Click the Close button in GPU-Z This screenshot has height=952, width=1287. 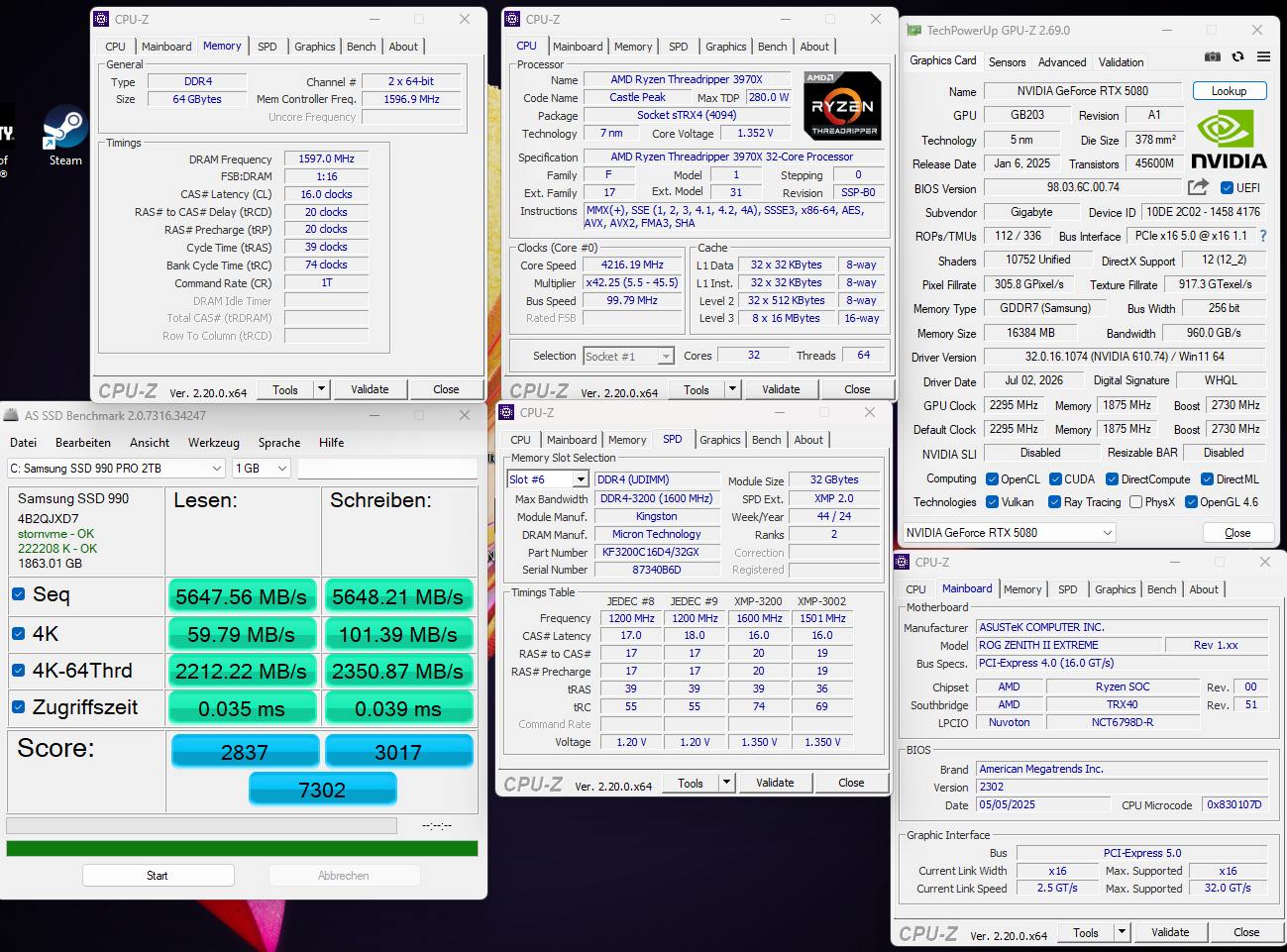pyautogui.click(x=1237, y=533)
